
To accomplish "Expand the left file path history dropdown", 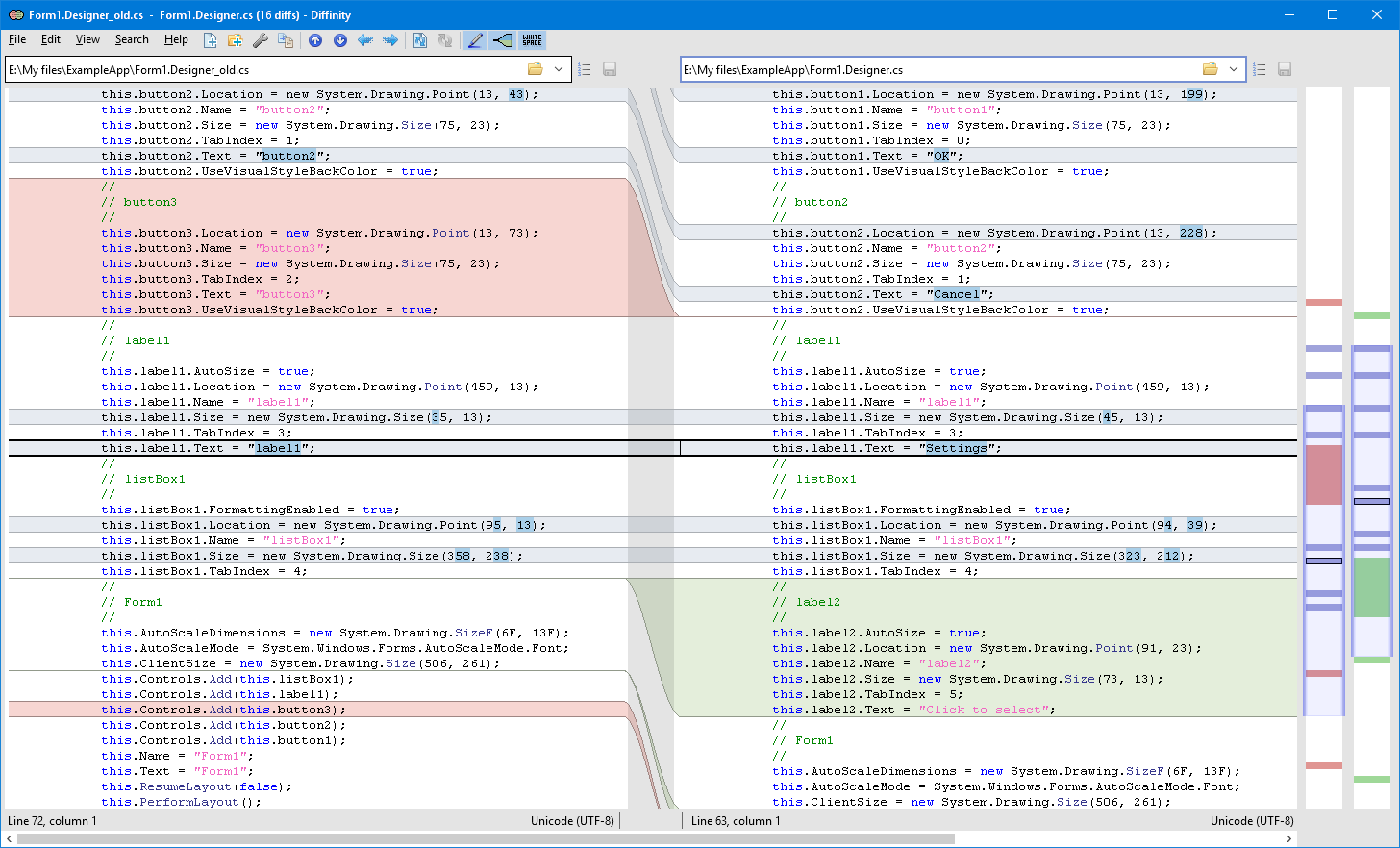I will pos(559,69).
